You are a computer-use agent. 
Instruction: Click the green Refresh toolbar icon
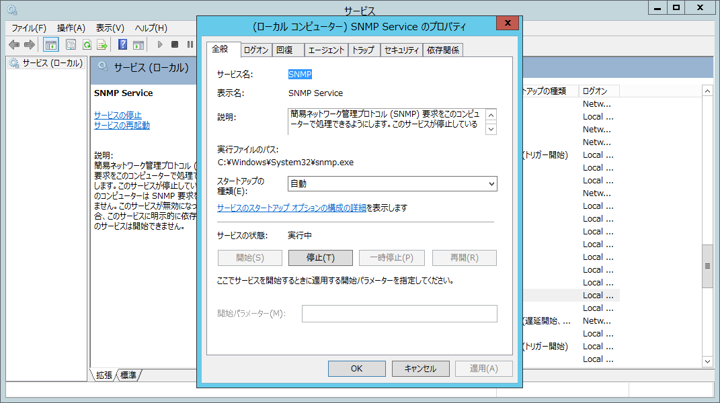tap(86, 45)
